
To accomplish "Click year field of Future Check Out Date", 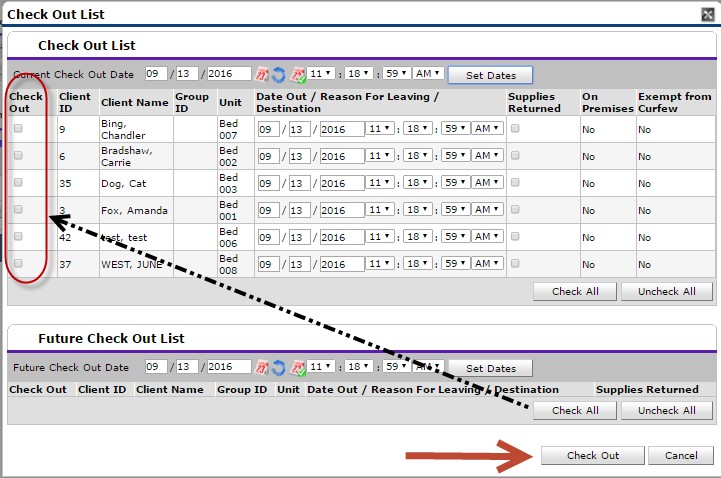I will pos(229,367).
